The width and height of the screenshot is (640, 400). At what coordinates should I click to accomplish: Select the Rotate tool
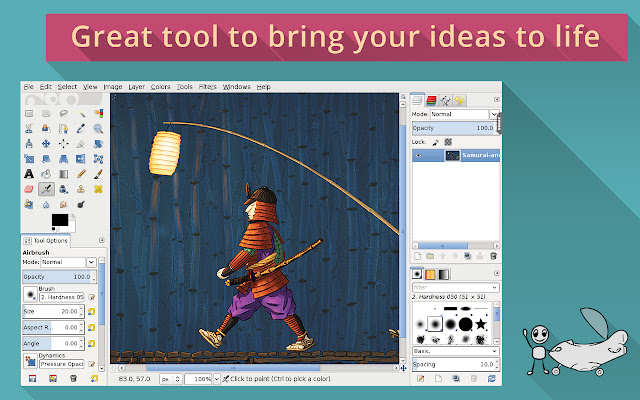point(98,144)
